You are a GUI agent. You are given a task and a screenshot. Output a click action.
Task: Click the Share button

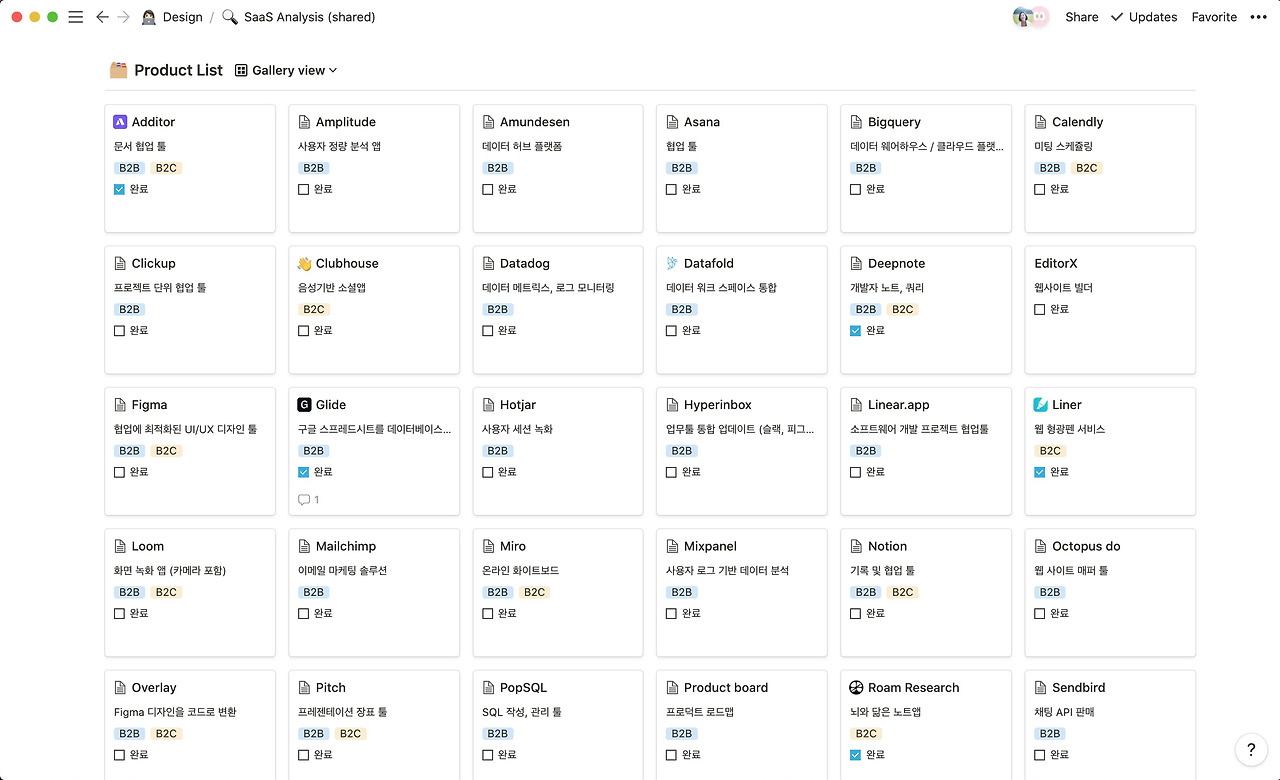[x=1081, y=17]
